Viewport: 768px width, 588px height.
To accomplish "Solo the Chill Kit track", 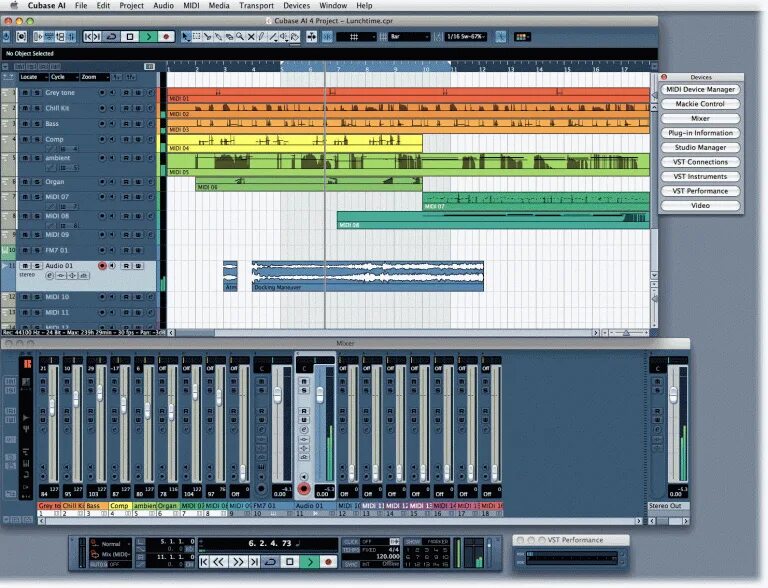I will click(37, 108).
